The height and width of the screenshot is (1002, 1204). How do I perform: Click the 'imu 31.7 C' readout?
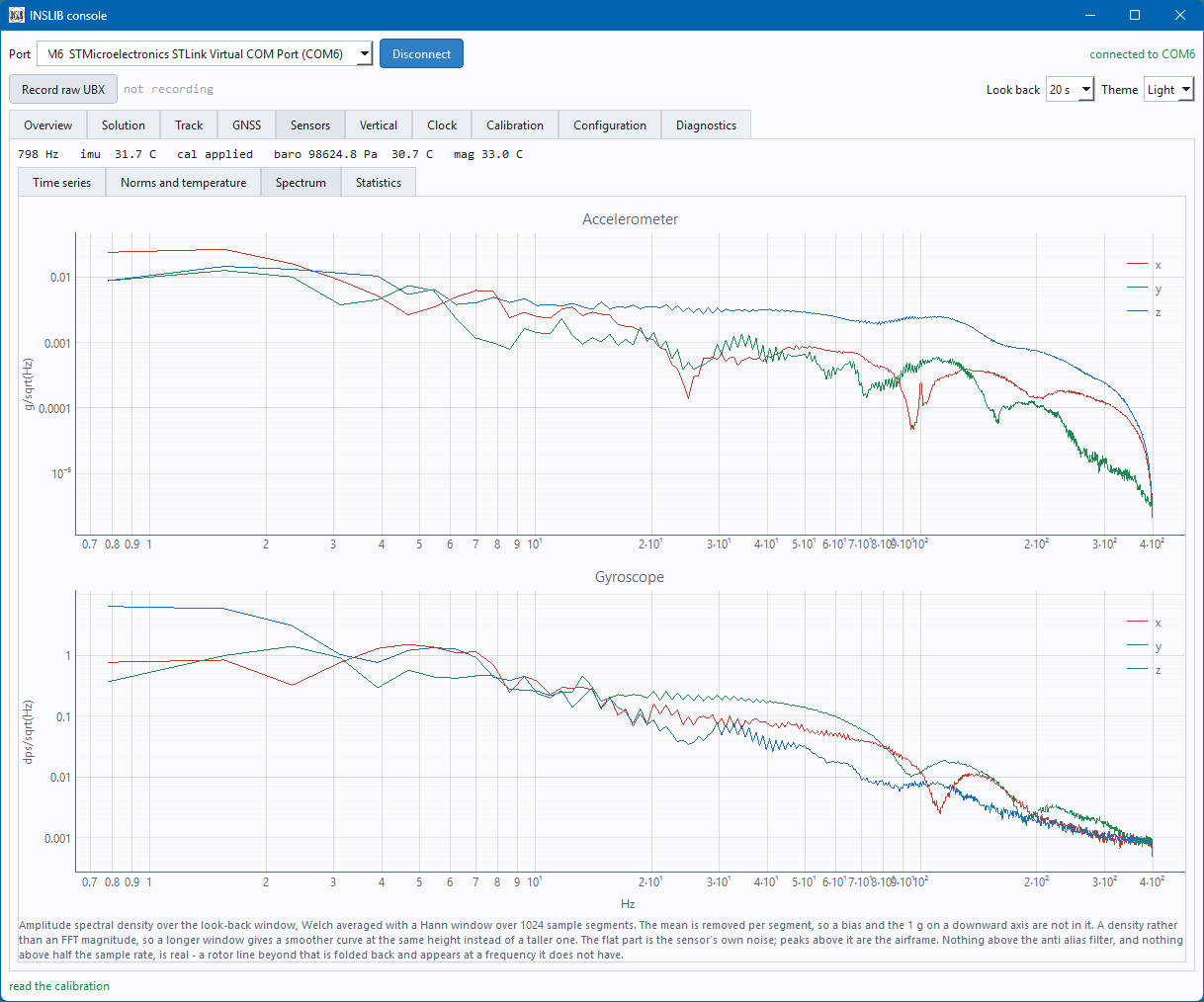pos(119,154)
